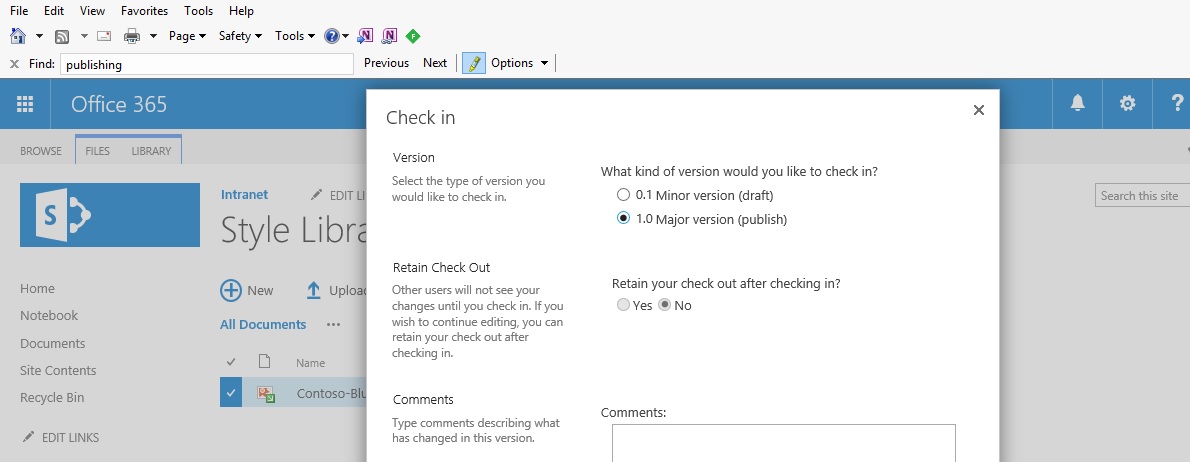
Task: Open the Office 365 app launcher grid
Action: pyautogui.click(x=25, y=104)
